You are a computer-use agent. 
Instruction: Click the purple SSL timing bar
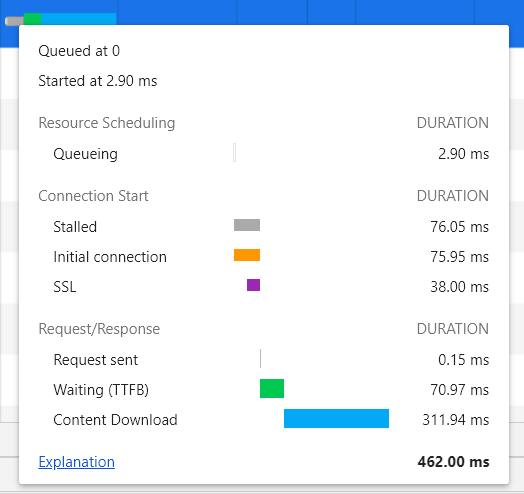point(253,285)
